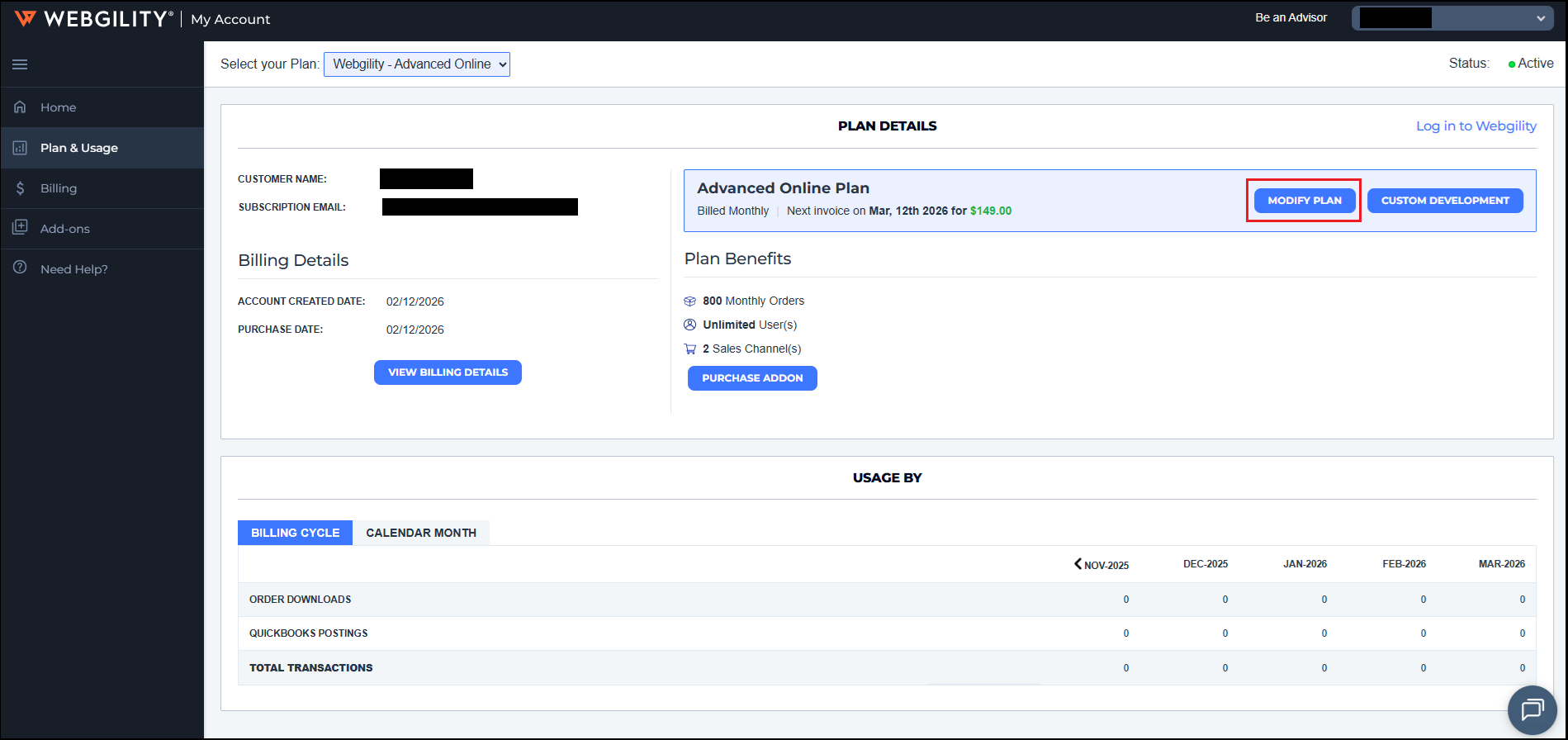Click View Billing Details button
The image size is (1568, 740).
(448, 372)
